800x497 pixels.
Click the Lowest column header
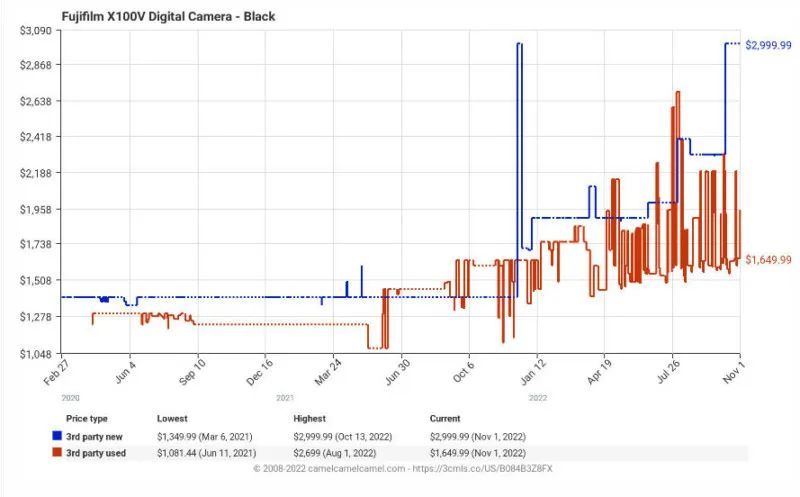(172, 418)
